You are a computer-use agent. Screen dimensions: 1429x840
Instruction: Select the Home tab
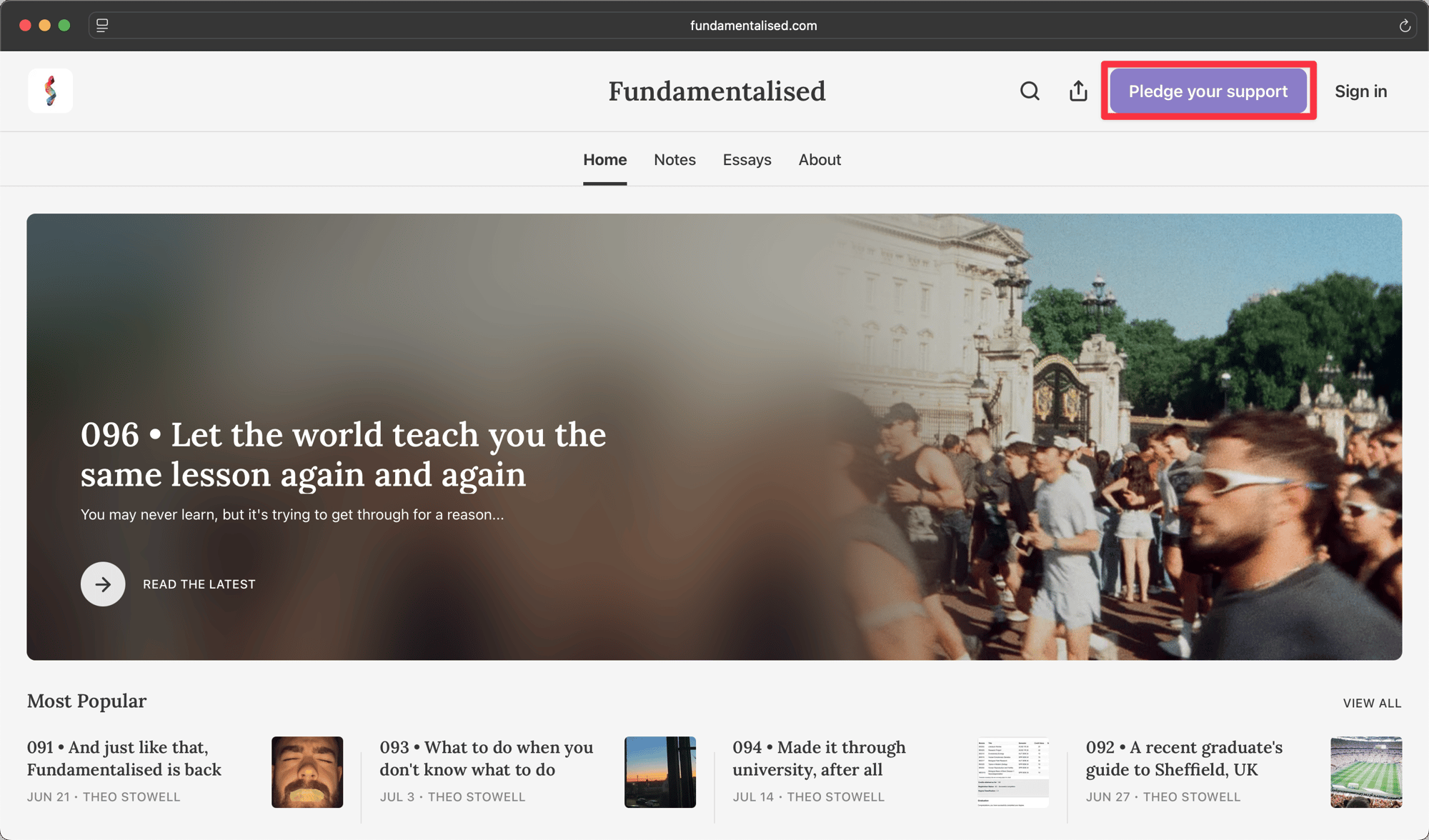point(604,159)
